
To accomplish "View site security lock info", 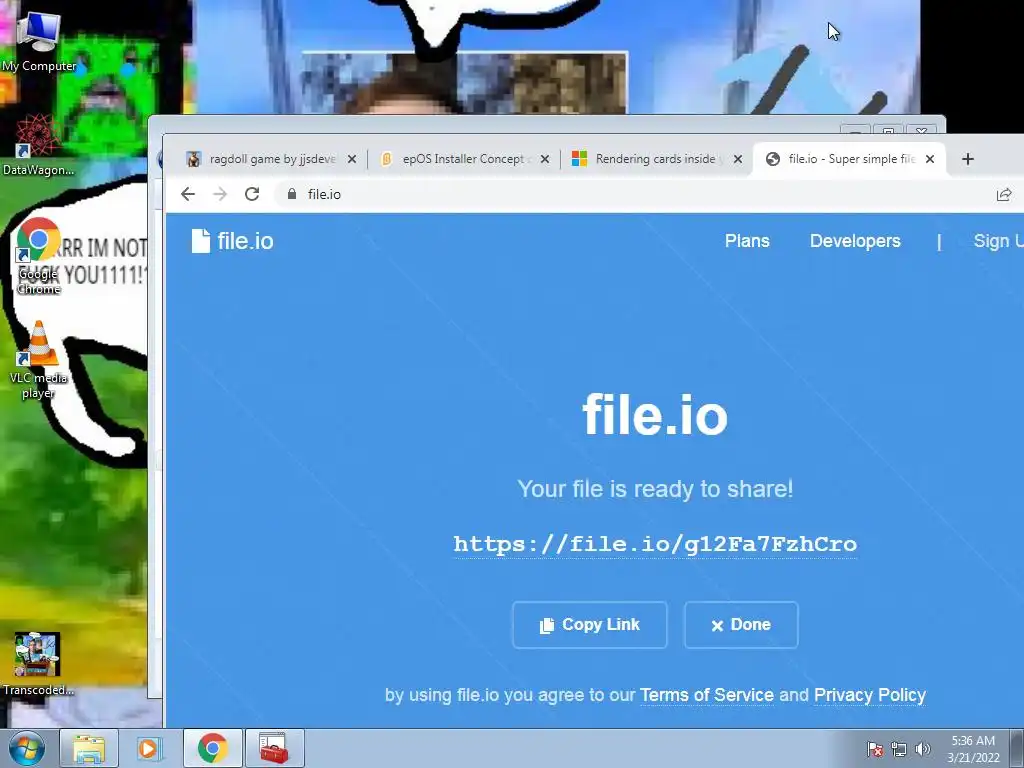I will pos(292,194).
